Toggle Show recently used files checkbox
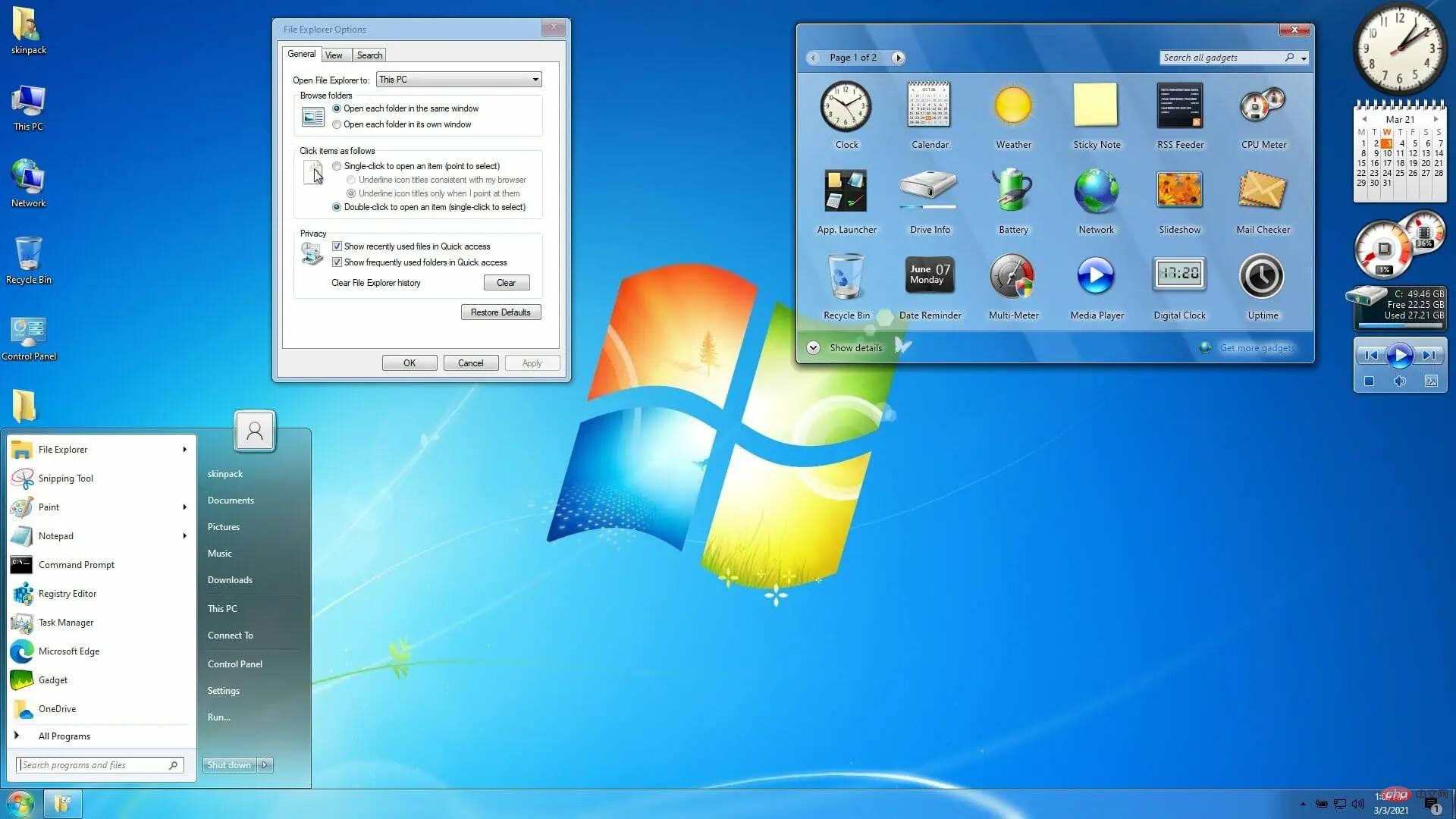Viewport: 1456px width, 819px height. pyautogui.click(x=337, y=245)
